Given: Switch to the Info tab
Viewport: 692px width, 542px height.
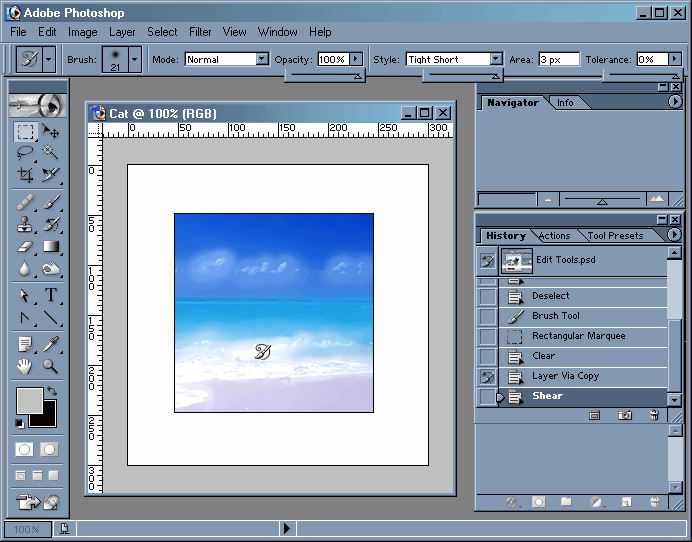Looking at the screenshot, I should point(565,103).
